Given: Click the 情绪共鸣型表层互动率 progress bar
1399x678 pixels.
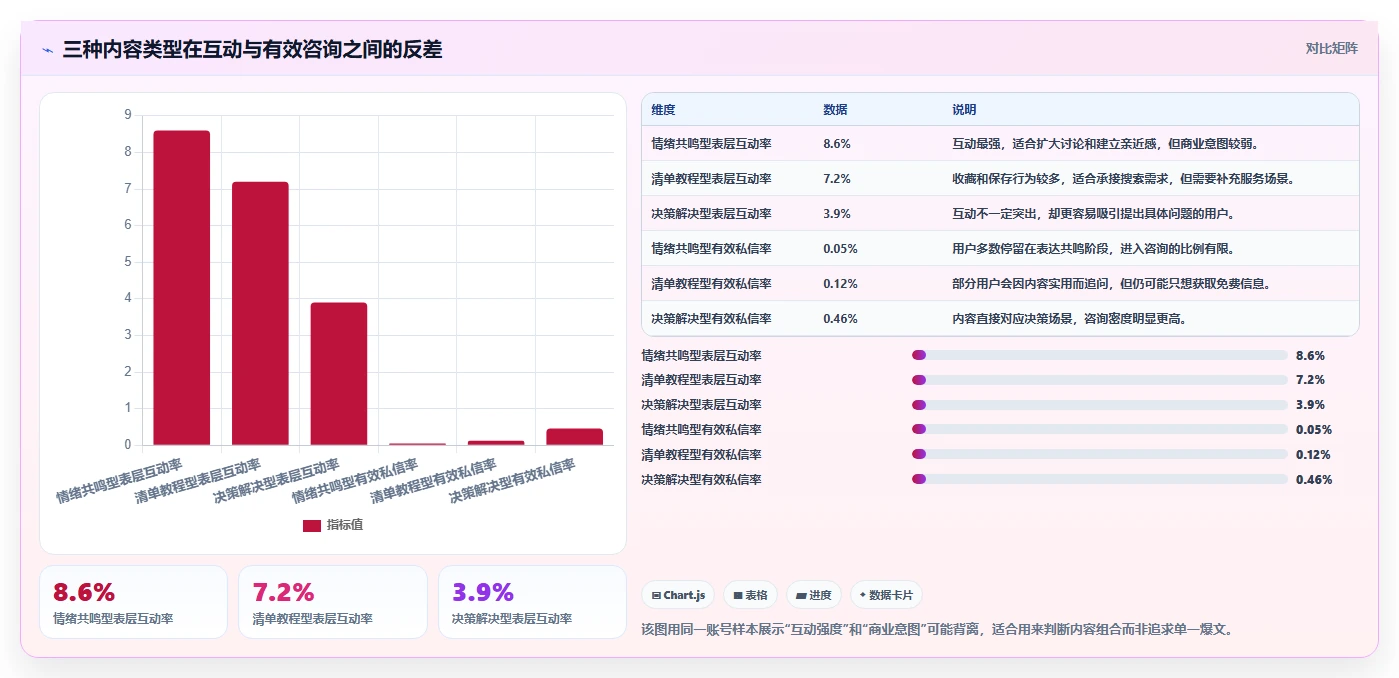Looking at the screenshot, I should pyautogui.click(x=1099, y=355).
